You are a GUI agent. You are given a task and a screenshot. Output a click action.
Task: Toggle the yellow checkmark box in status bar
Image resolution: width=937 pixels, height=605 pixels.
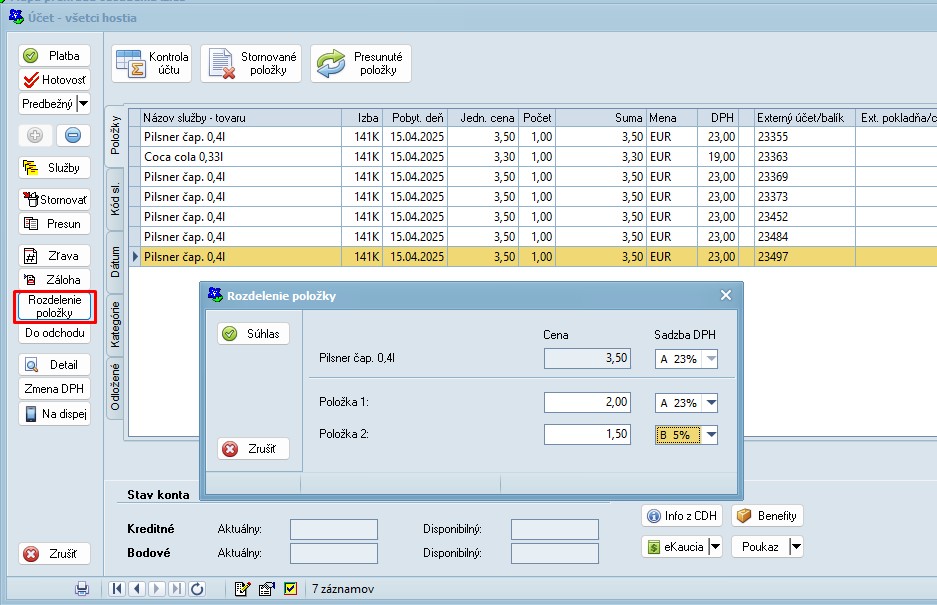click(291, 589)
